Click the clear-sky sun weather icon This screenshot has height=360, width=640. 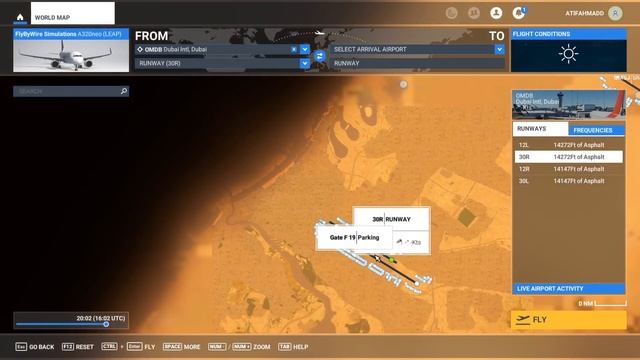pyautogui.click(x=568, y=54)
